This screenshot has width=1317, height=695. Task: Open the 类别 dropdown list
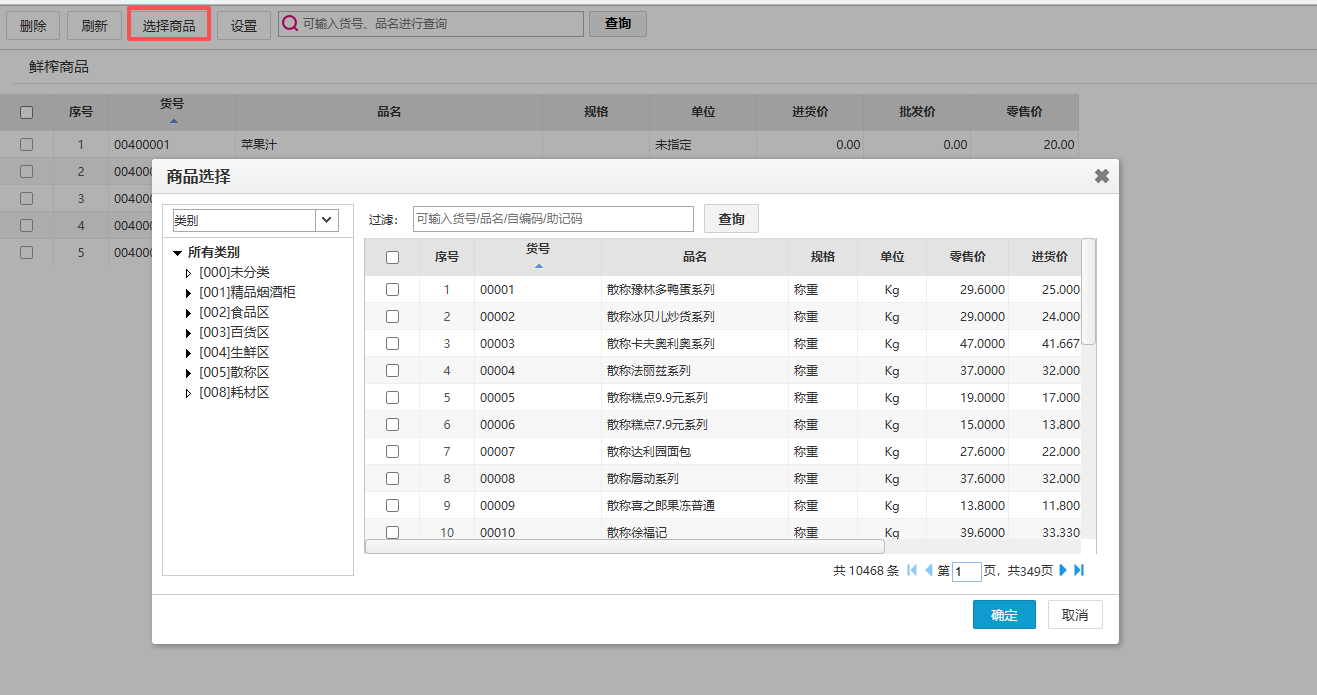click(327, 220)
